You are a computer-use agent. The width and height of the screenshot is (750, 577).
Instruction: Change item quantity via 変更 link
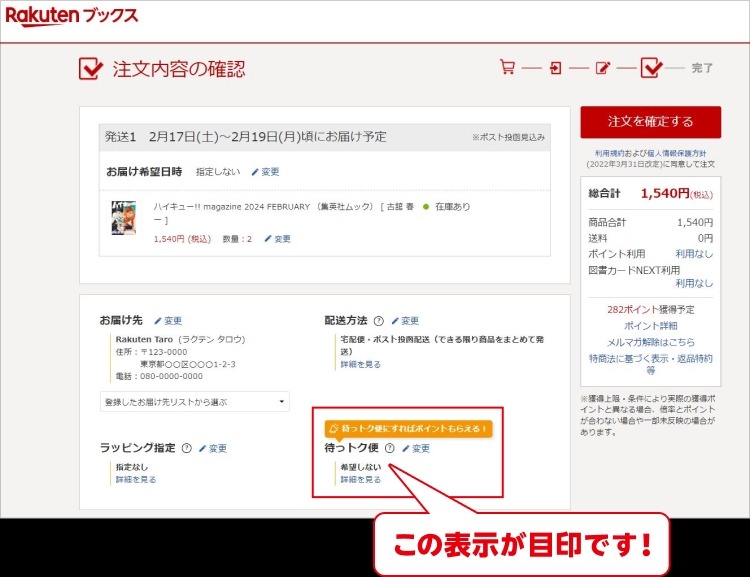278,239
